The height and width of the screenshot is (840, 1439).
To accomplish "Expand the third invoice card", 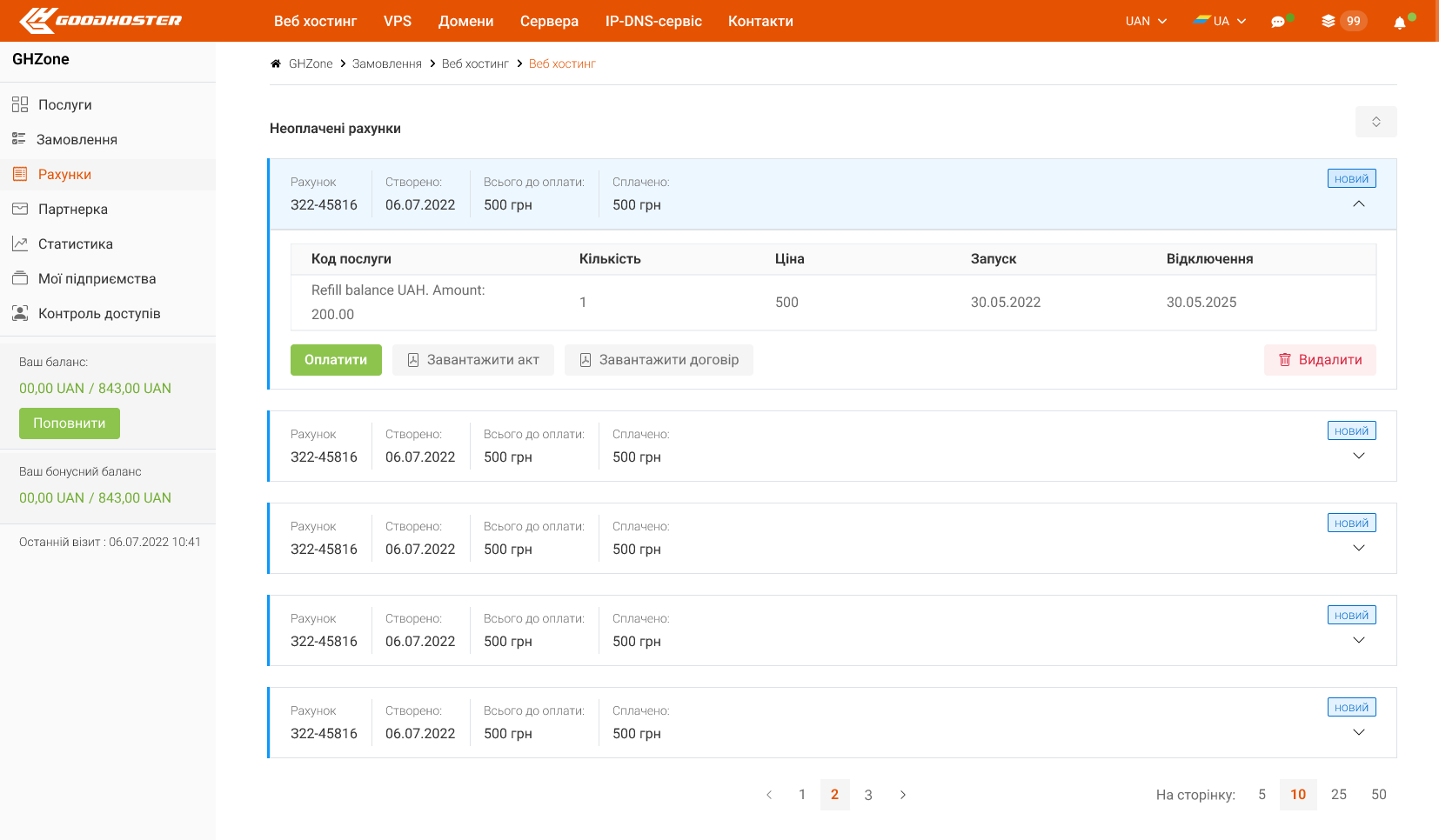I will 1359,548.
